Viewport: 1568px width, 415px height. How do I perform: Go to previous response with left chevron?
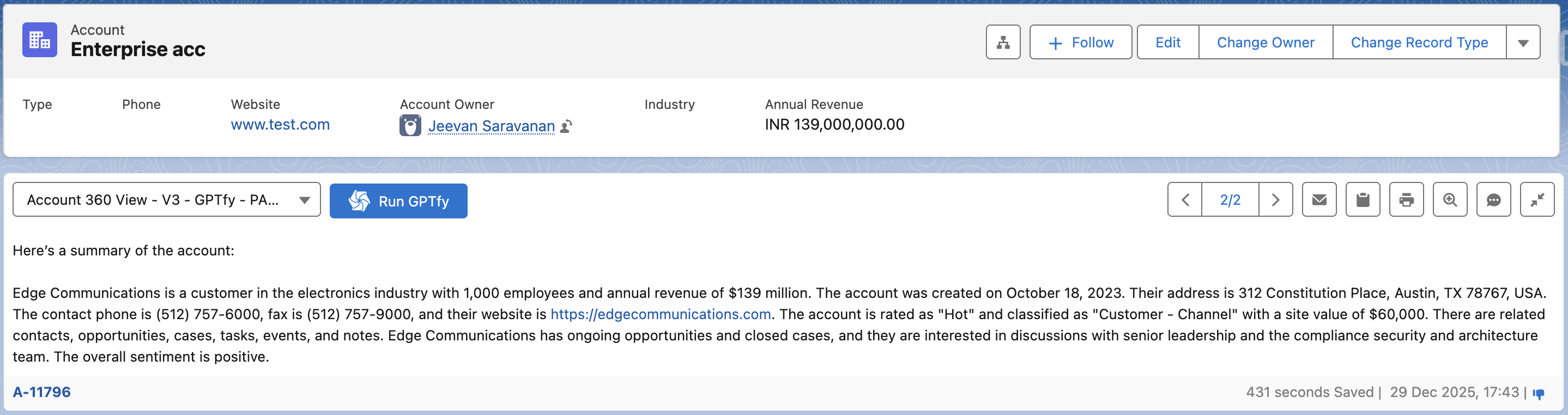coord(1184,199)
